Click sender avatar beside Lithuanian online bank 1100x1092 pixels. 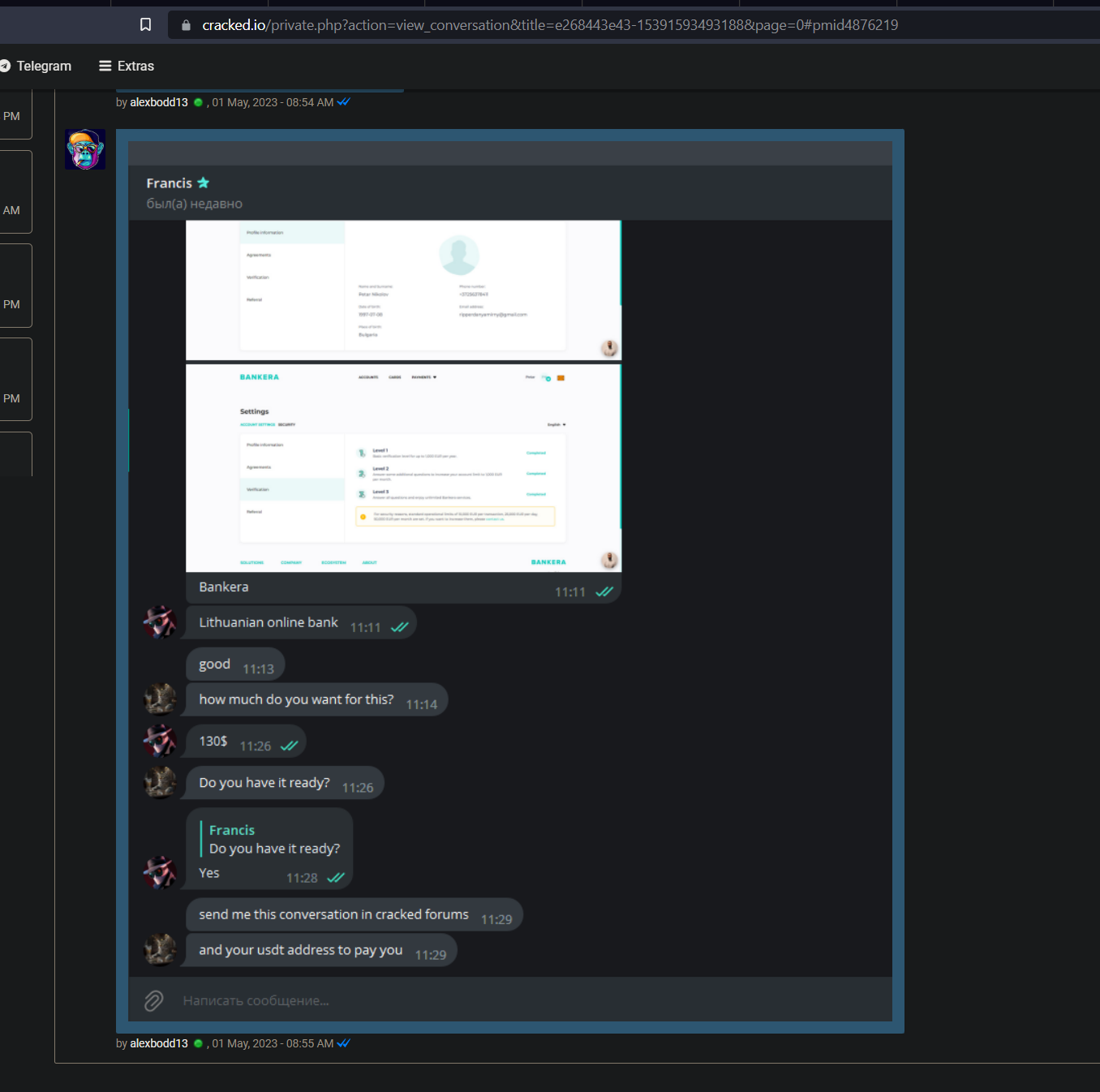coord(160,622)
